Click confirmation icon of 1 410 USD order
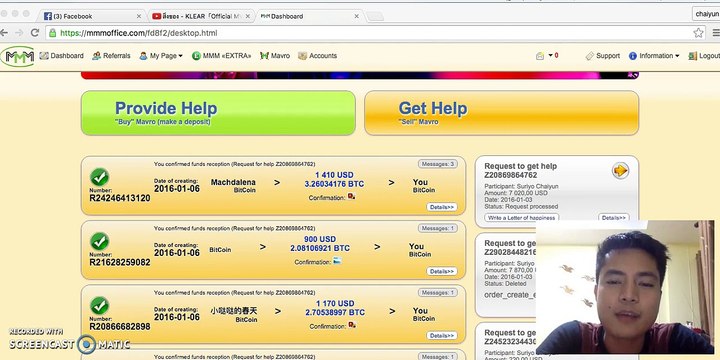This screenshot has width=720, height=360. 352,197
